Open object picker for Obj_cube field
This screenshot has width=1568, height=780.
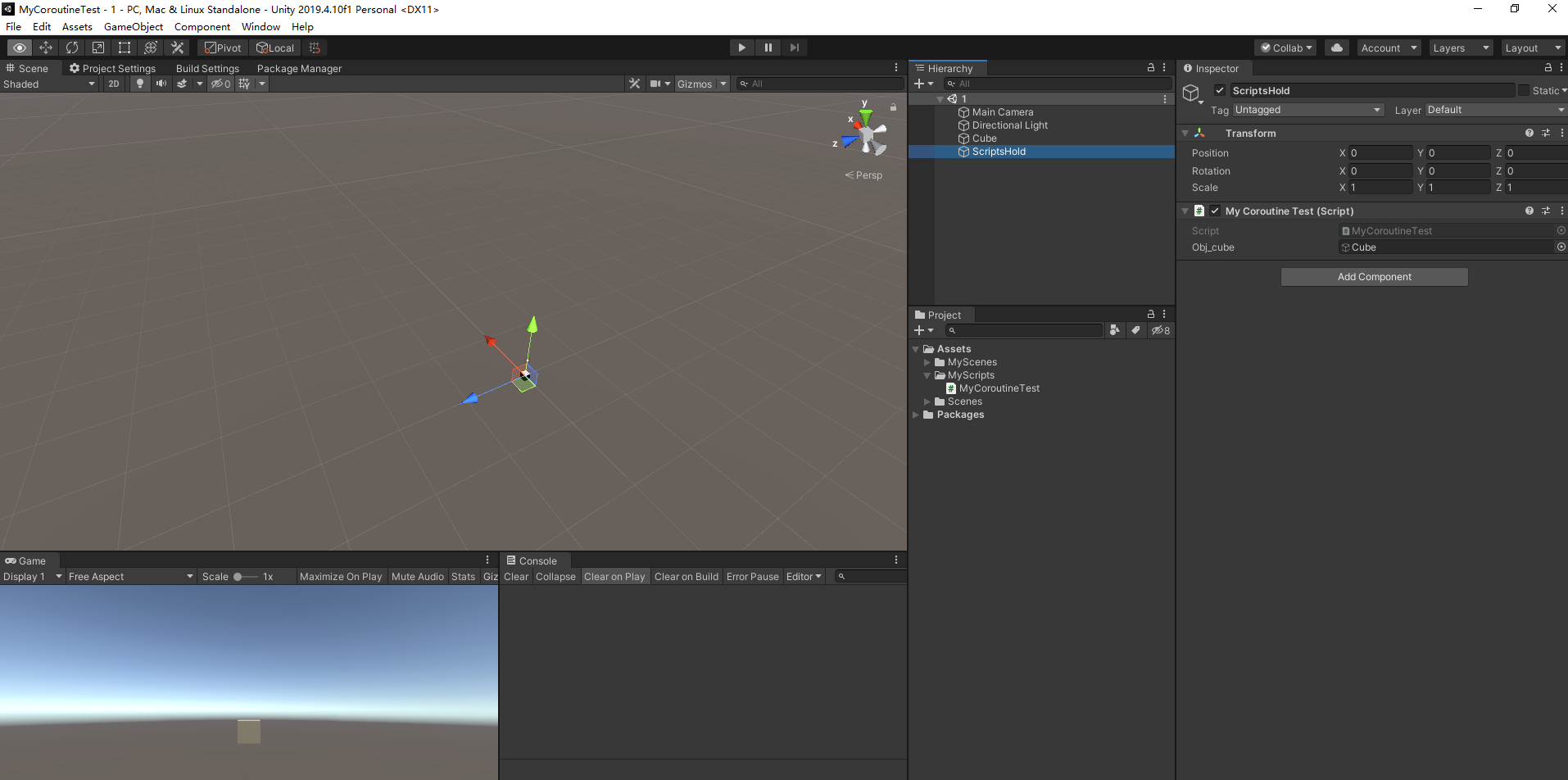coord(1561,247)
